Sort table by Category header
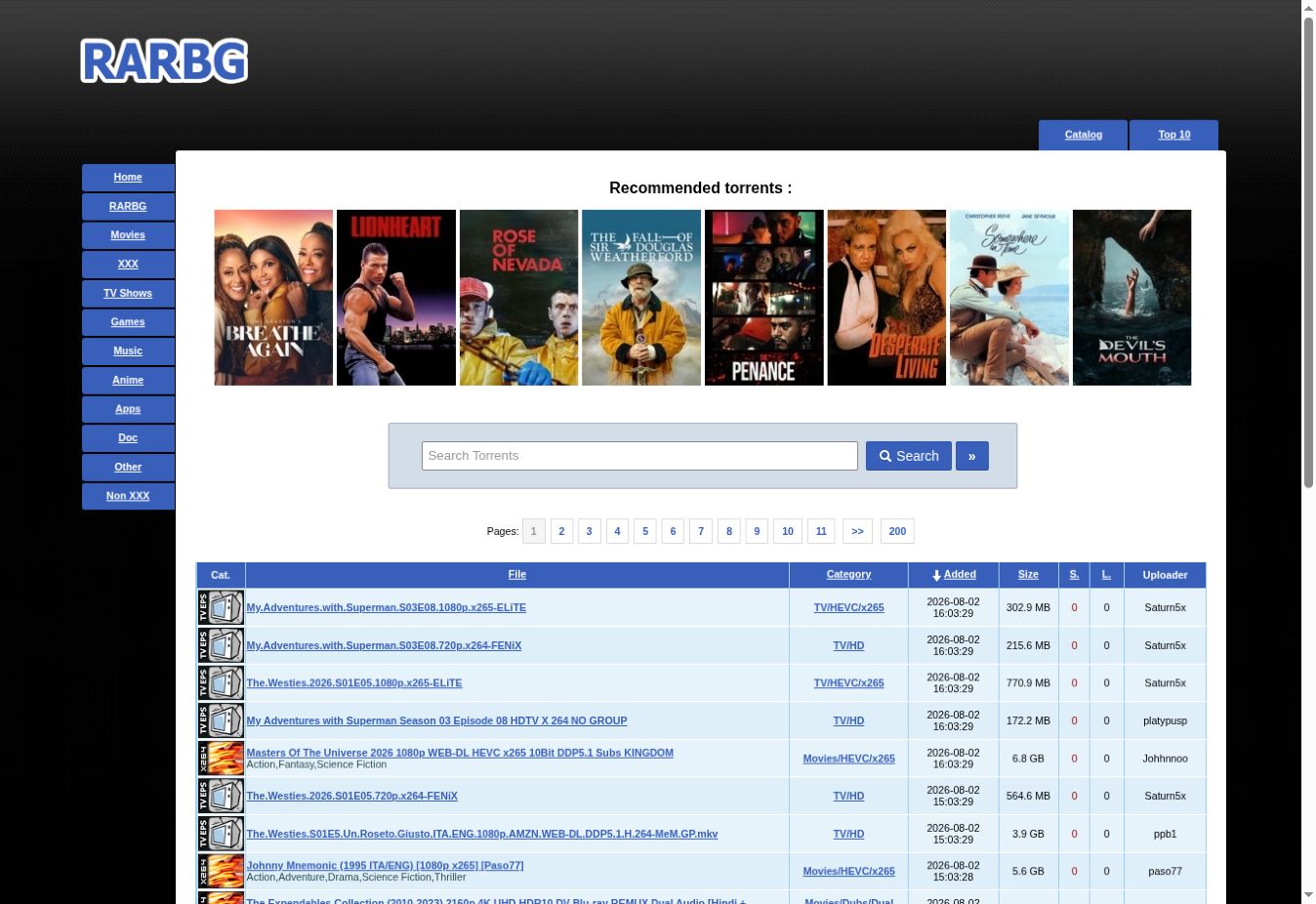The width and height of the screenshot is (1316, 904). 848,575
